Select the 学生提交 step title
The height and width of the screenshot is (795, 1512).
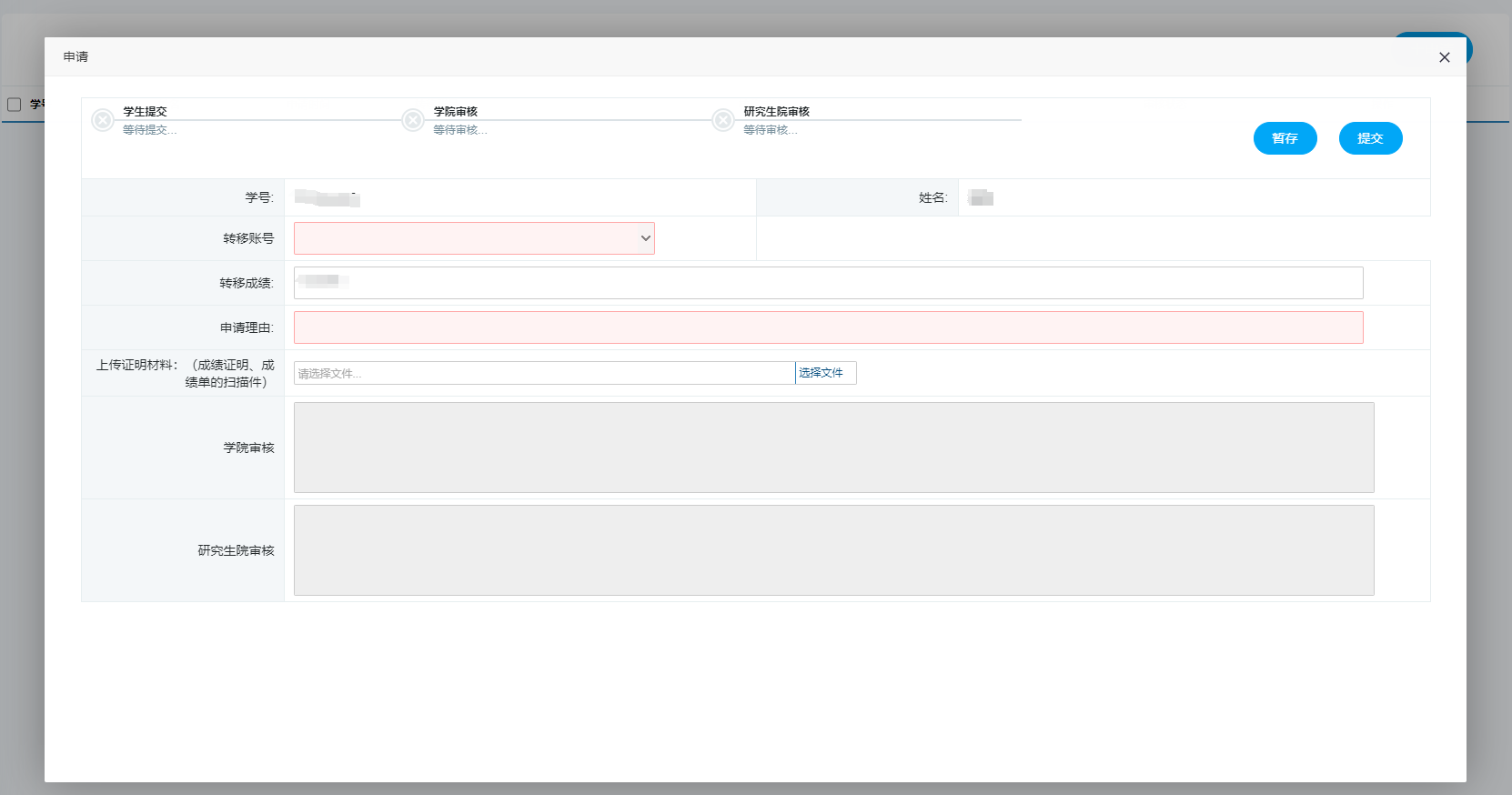click(x=146, y=111)
